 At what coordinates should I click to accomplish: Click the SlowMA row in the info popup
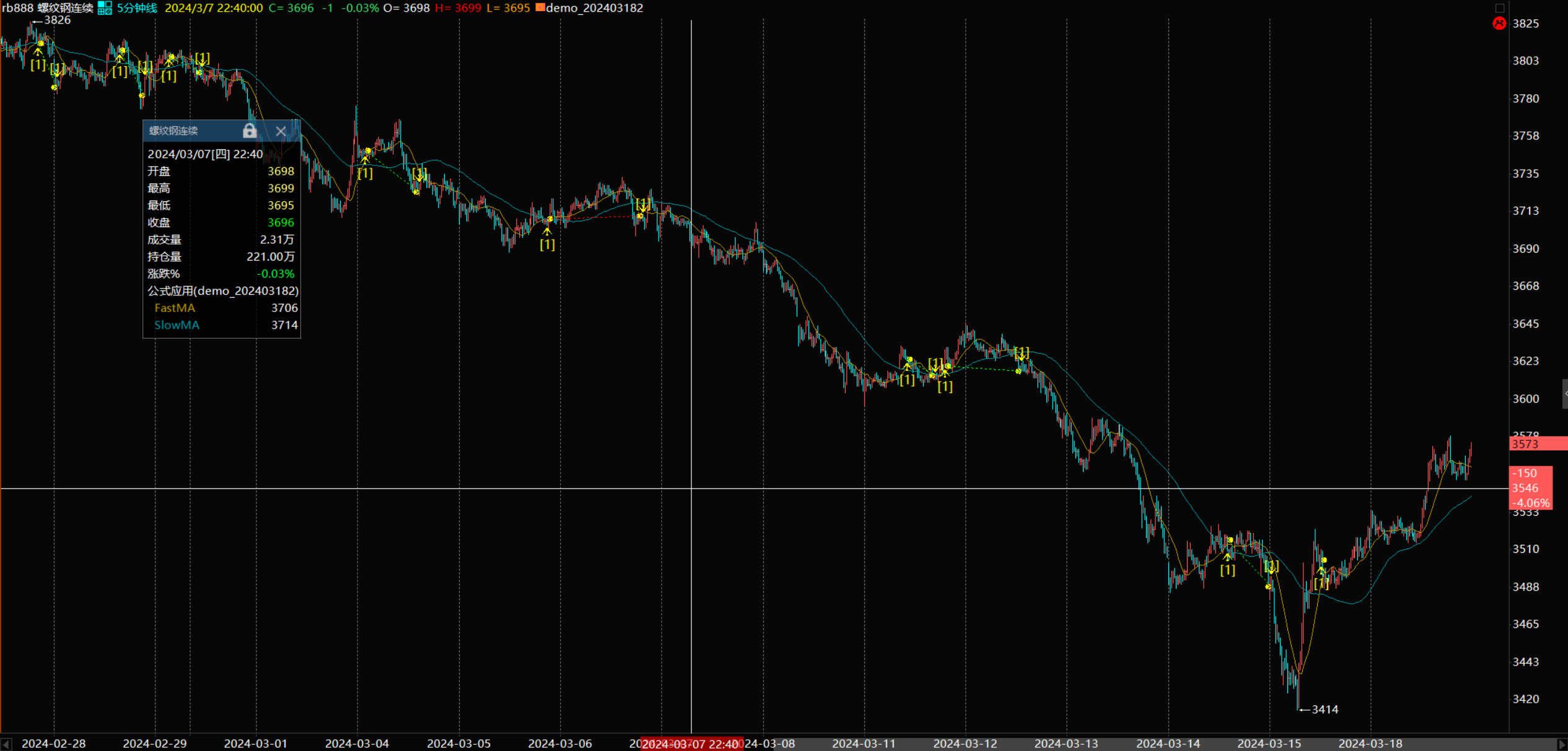222,325
